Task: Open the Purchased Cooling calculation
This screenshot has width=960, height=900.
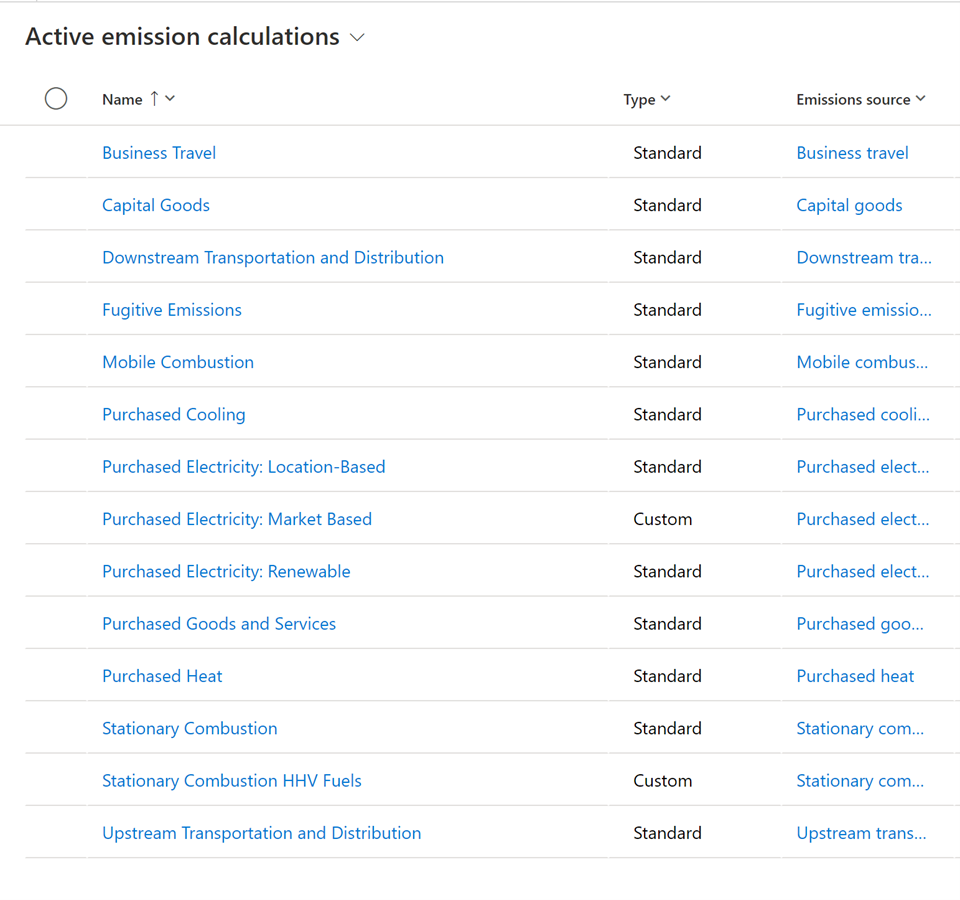Action: 174,414
